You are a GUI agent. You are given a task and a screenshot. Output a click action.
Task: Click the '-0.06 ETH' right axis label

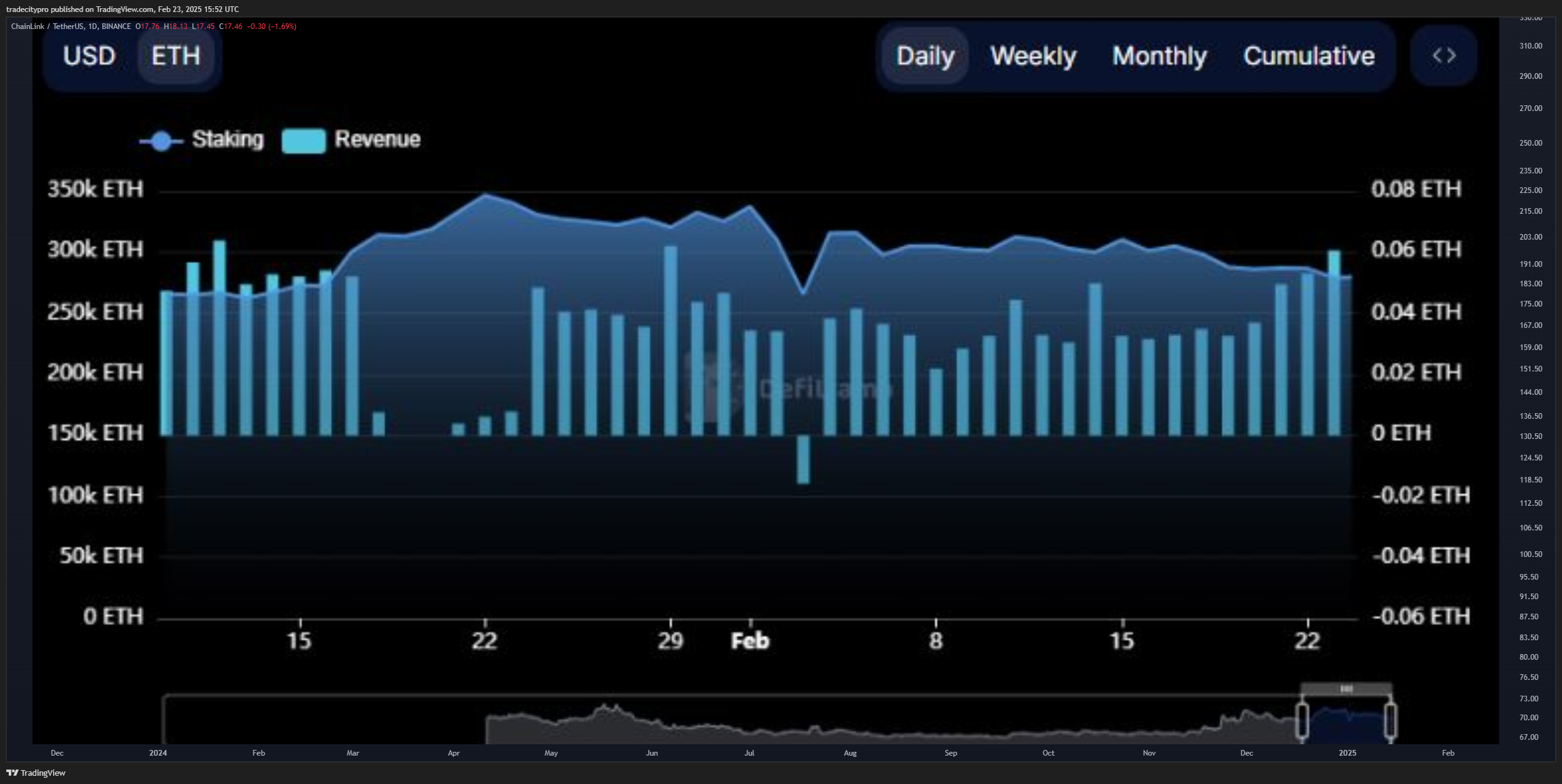[x=1421, y=616]
